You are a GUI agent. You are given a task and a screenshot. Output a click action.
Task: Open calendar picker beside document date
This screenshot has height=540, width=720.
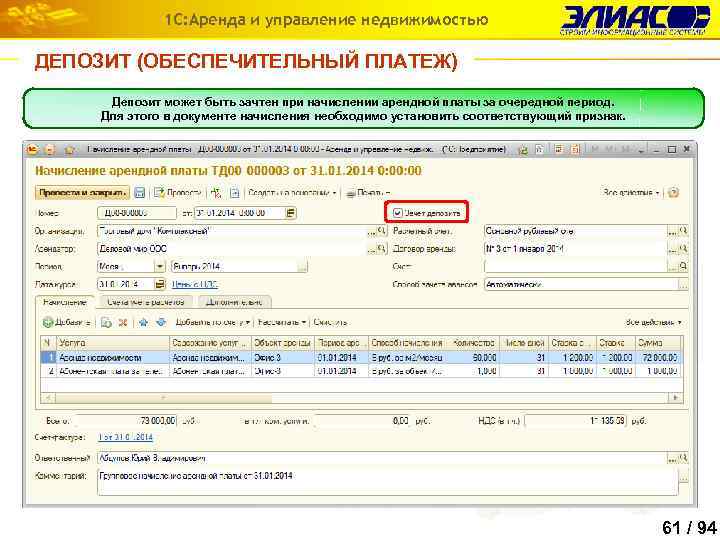coord(290,213)
